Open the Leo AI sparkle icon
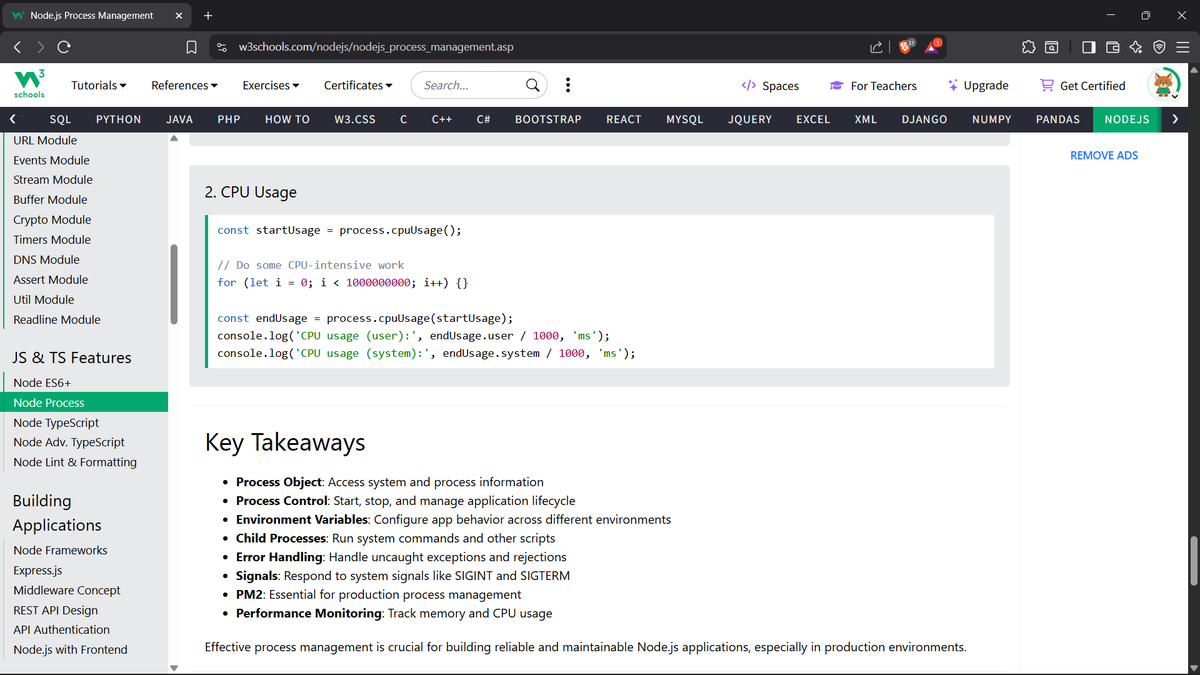The width and height of the screenshot is (1200, 675). [x=1135, y=47]
